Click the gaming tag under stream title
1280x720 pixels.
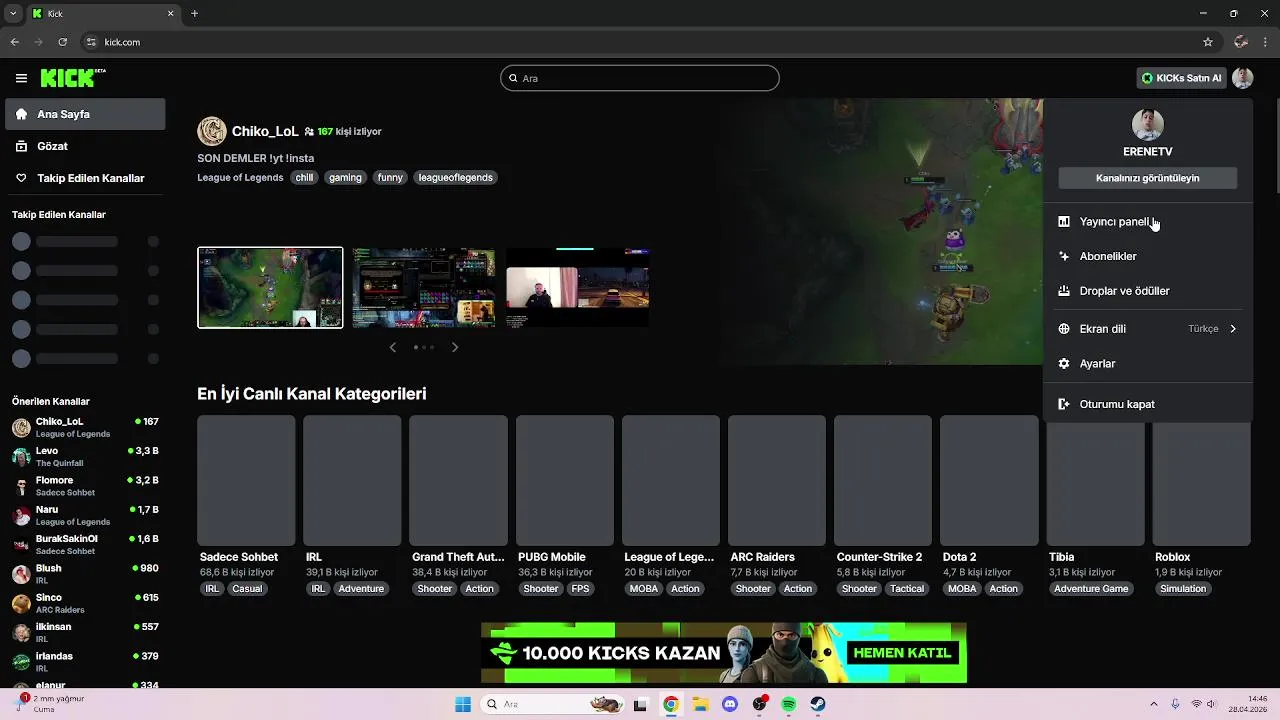point(345,178)
